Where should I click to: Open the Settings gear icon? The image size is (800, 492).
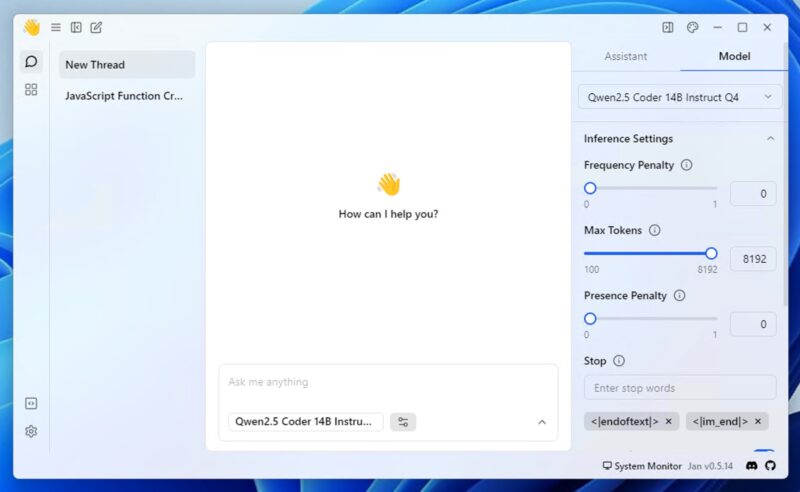(x=31, y=431)
